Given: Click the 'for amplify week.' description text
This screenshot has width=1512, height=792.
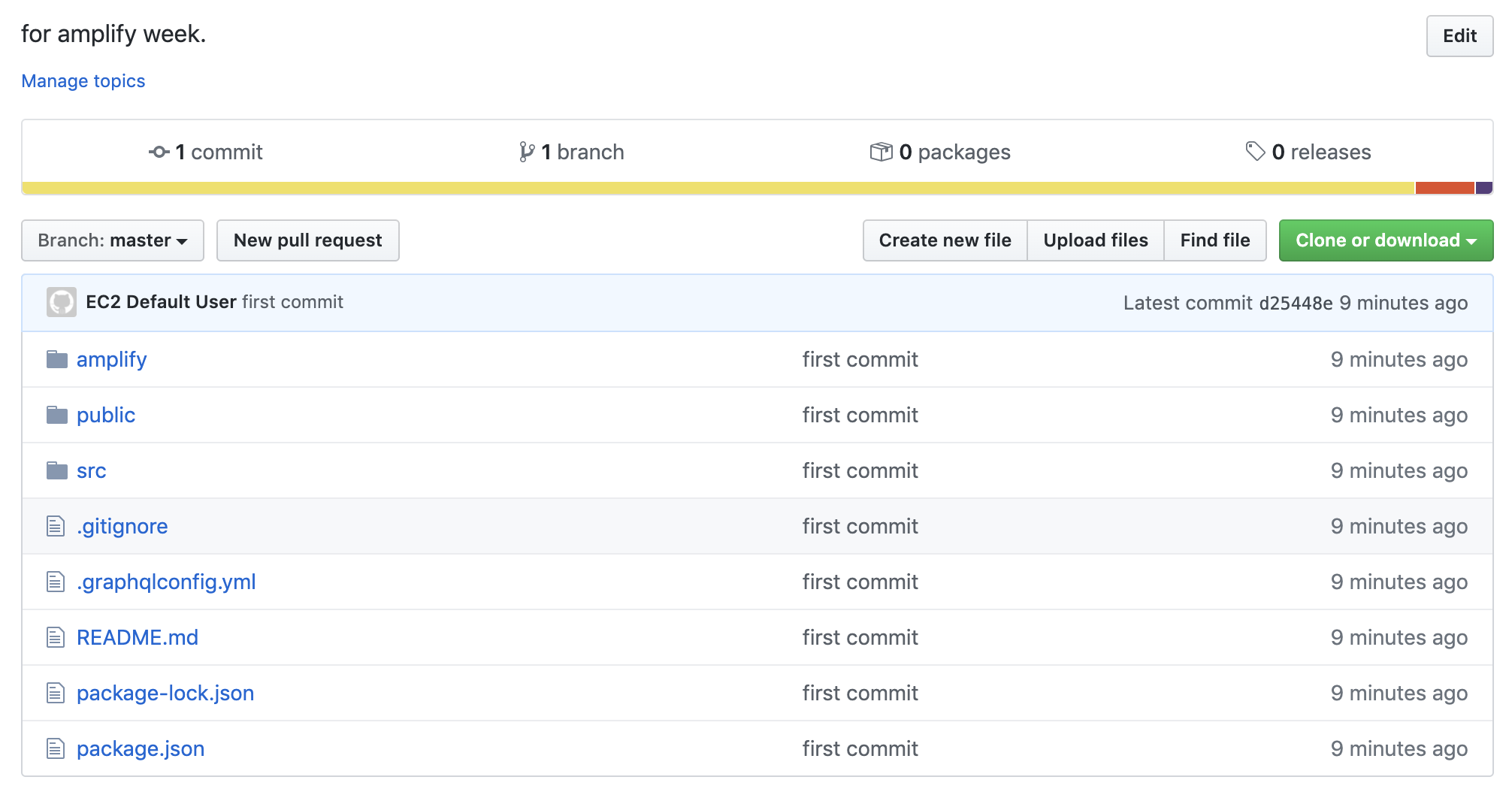Looking at the screenshot, I should pos(113,34).
